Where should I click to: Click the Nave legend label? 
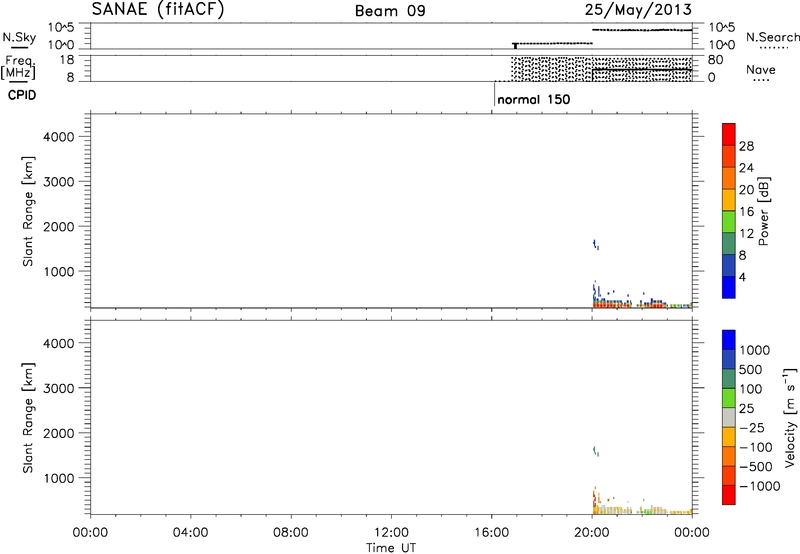(761, 69)
